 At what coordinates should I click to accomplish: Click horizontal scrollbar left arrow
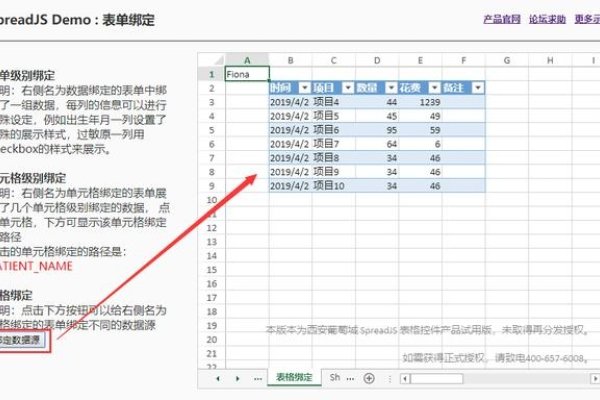tap(405, 379)
